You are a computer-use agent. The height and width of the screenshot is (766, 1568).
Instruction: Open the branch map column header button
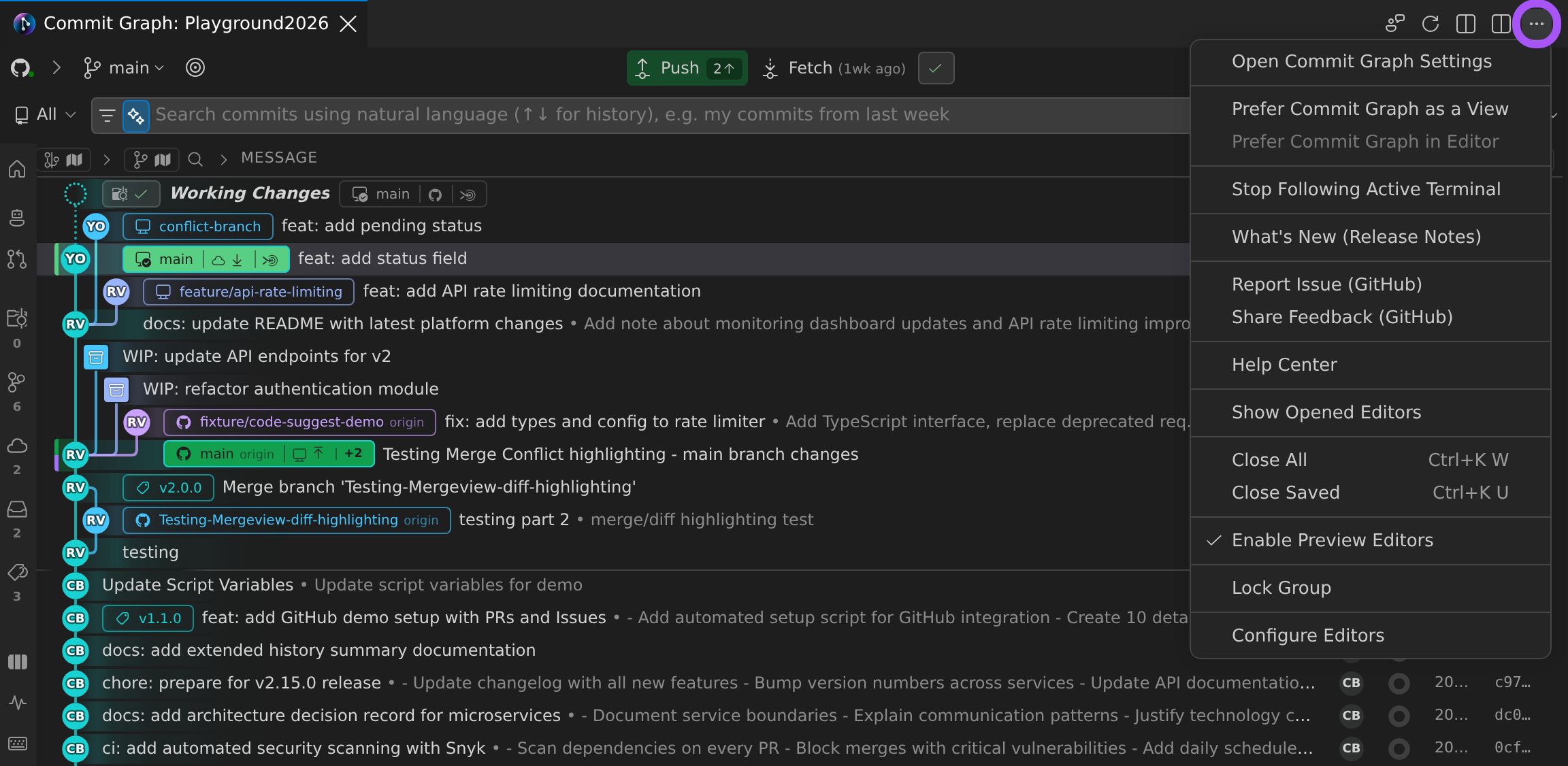tap(152, 159)
